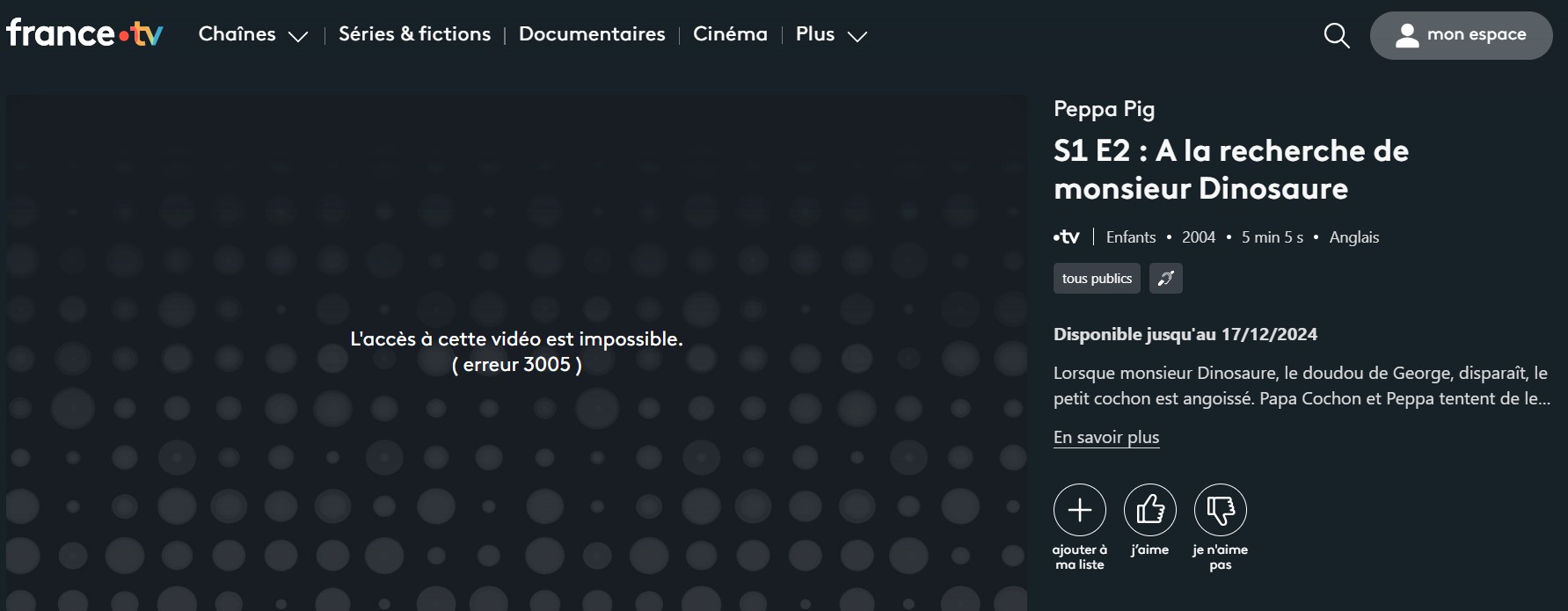
Task: Click the Enfants category label
Action: point(1131,237)
